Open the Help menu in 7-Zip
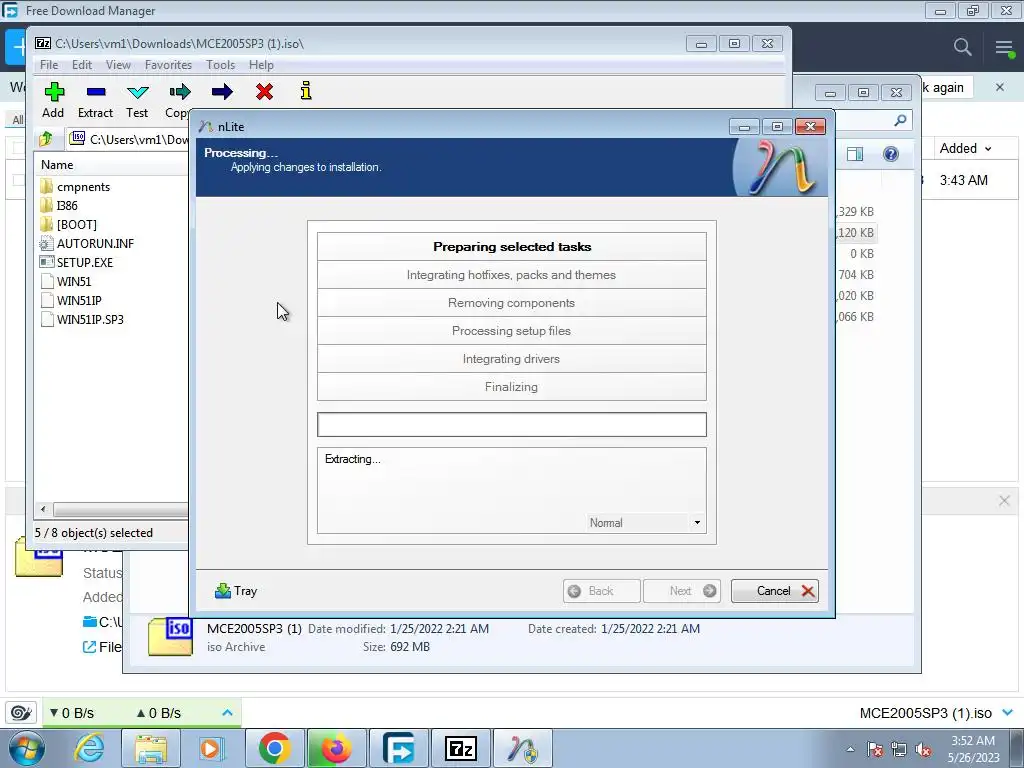The image size is (1024, 768). click(x=261, y=65)
